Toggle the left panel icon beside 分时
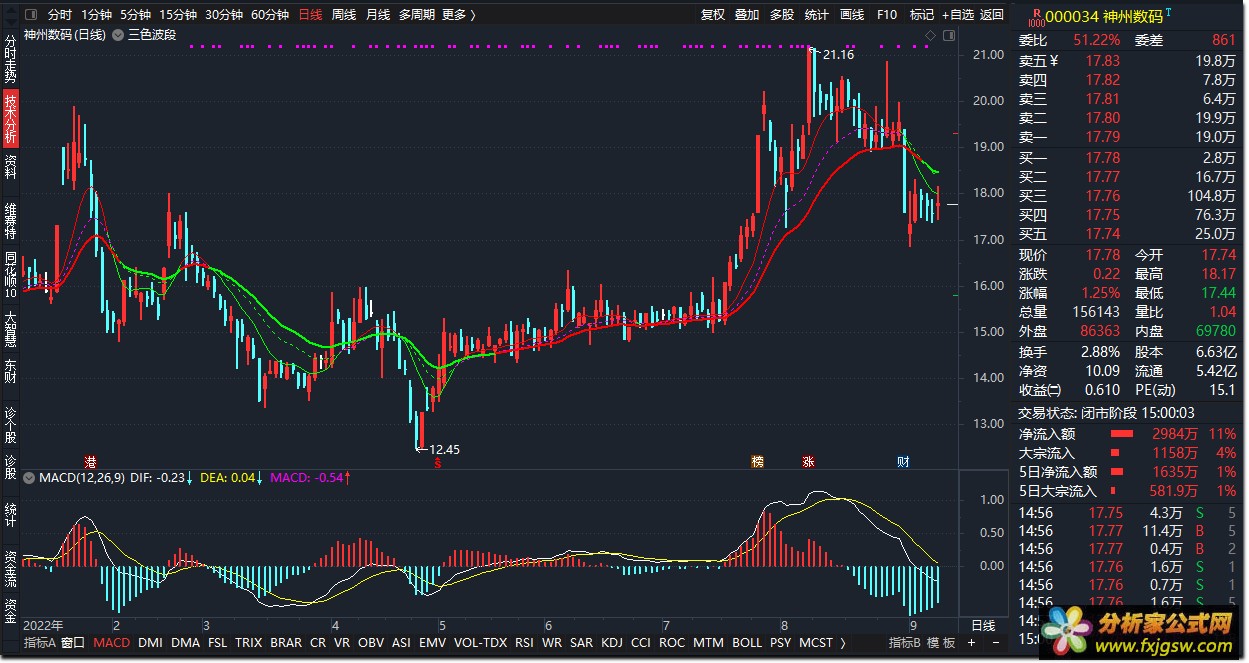The width and height of the screenshot is (1249, 663). click(x=30, y=15)
